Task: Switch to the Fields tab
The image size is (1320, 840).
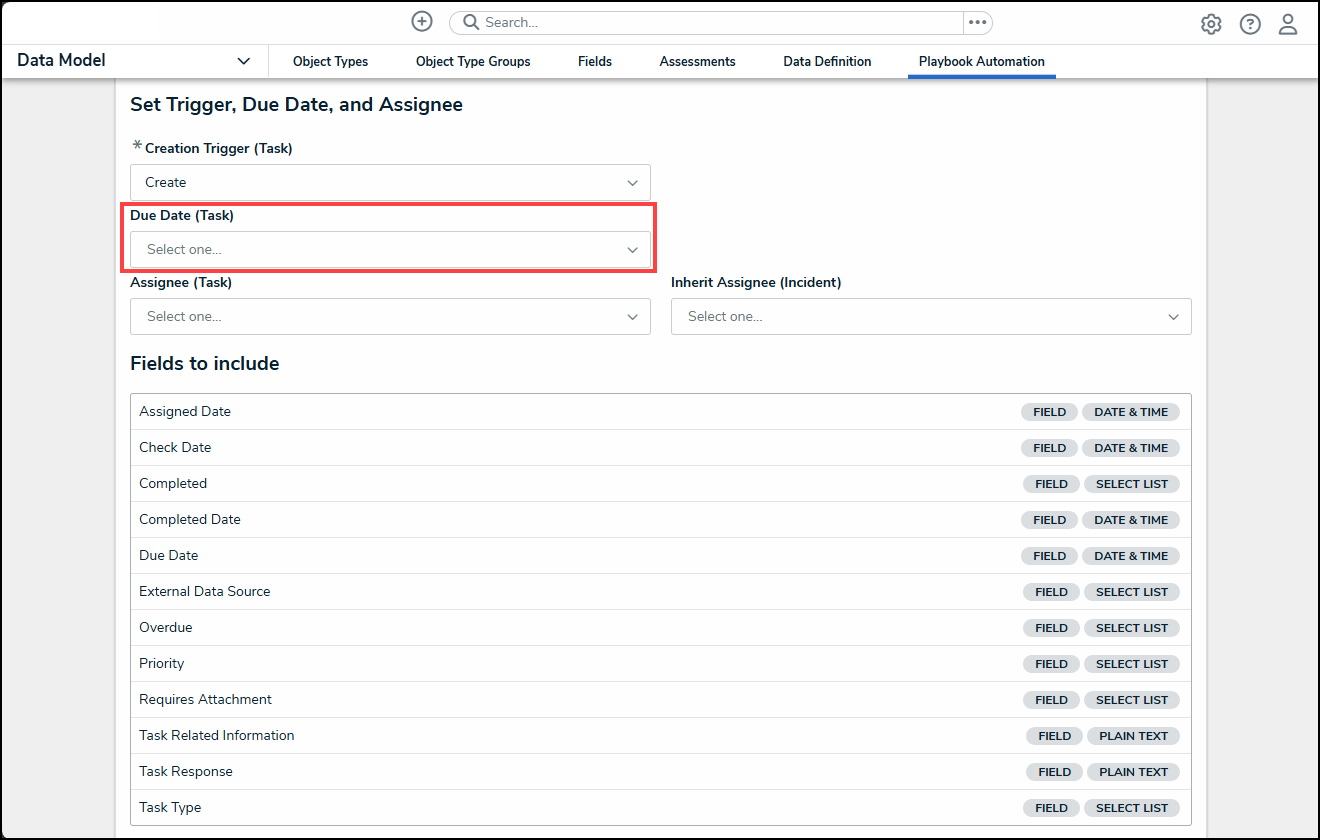Action: (595, 62)
